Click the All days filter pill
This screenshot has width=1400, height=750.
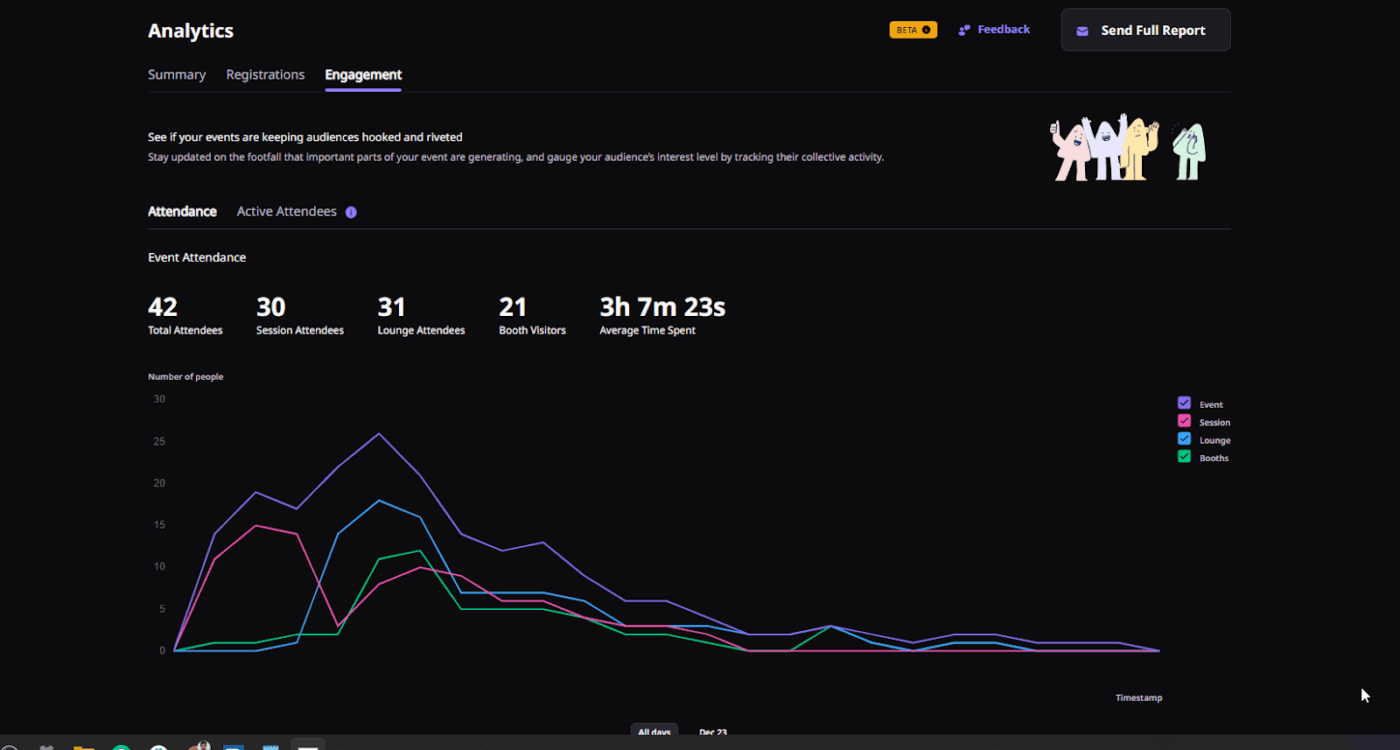[654, 732]
